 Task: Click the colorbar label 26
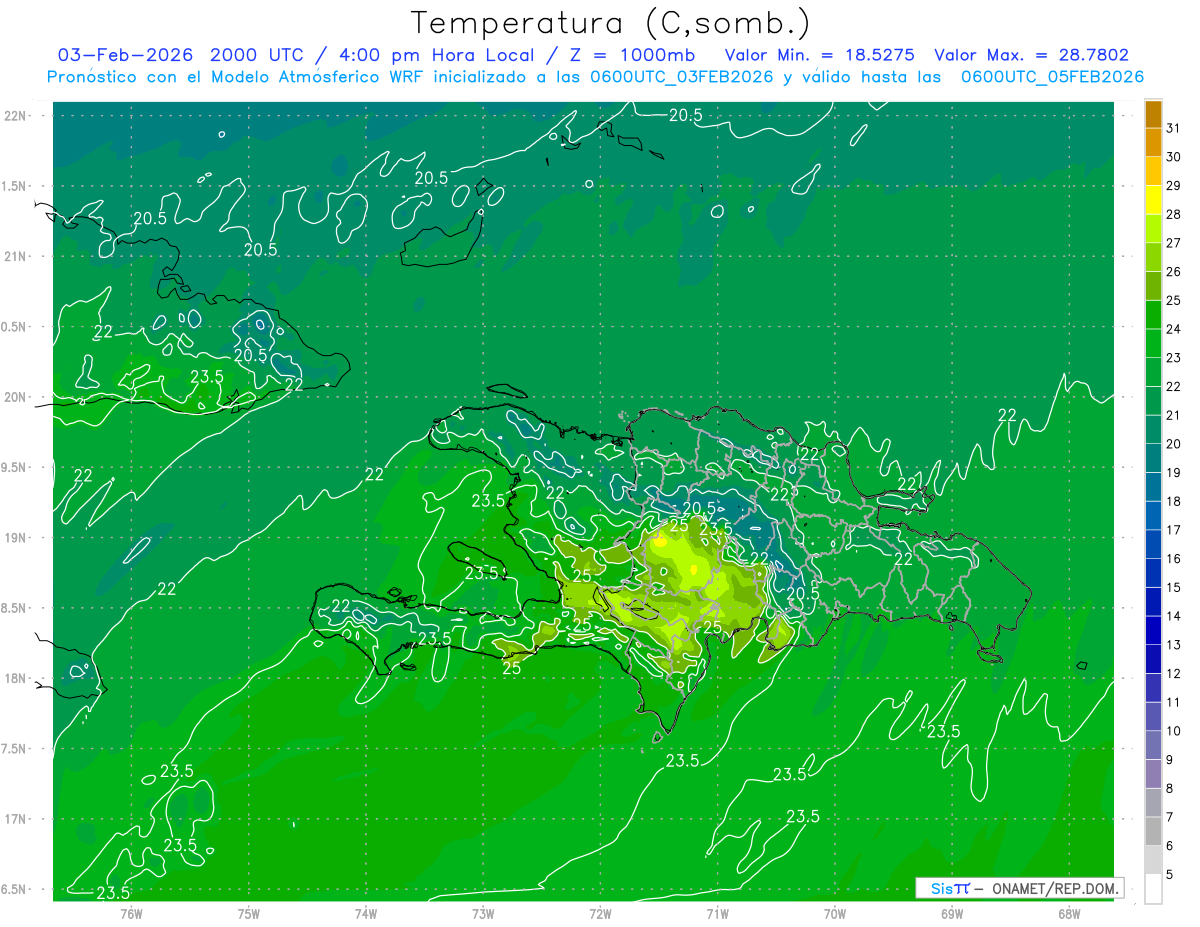click(x=1173, y=271)
